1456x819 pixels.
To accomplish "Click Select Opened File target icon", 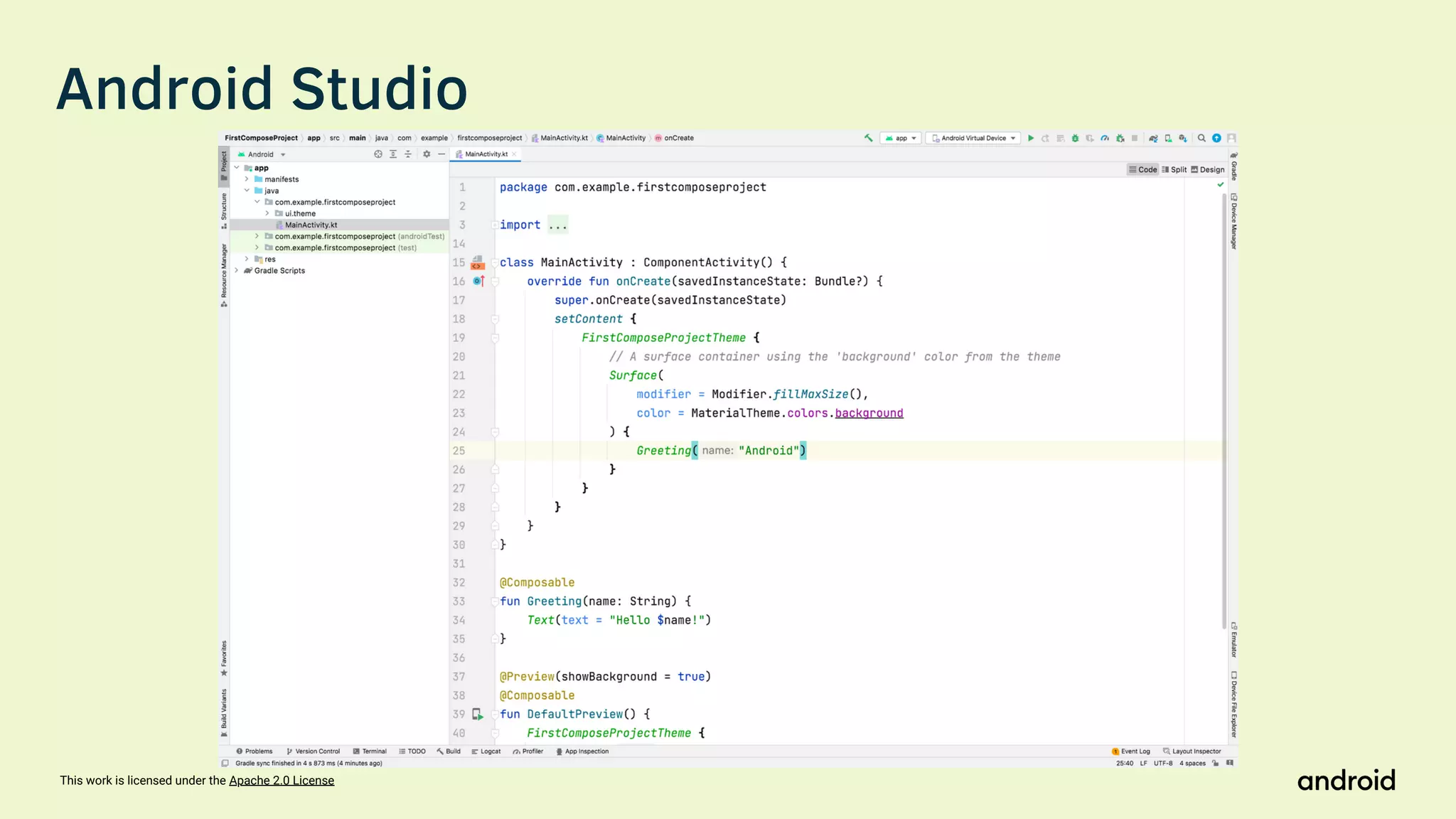I will [378, 154].
